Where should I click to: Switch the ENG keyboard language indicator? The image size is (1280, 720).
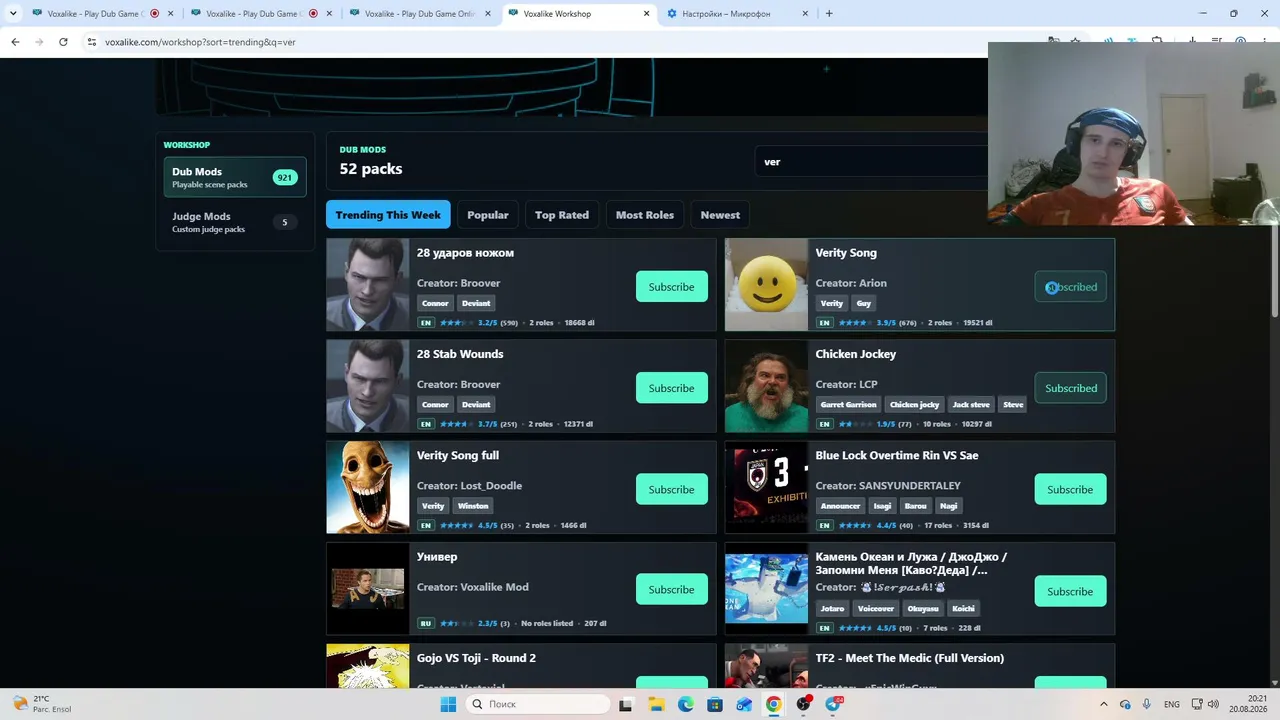pyautogui.click(x=1172, y=704)
